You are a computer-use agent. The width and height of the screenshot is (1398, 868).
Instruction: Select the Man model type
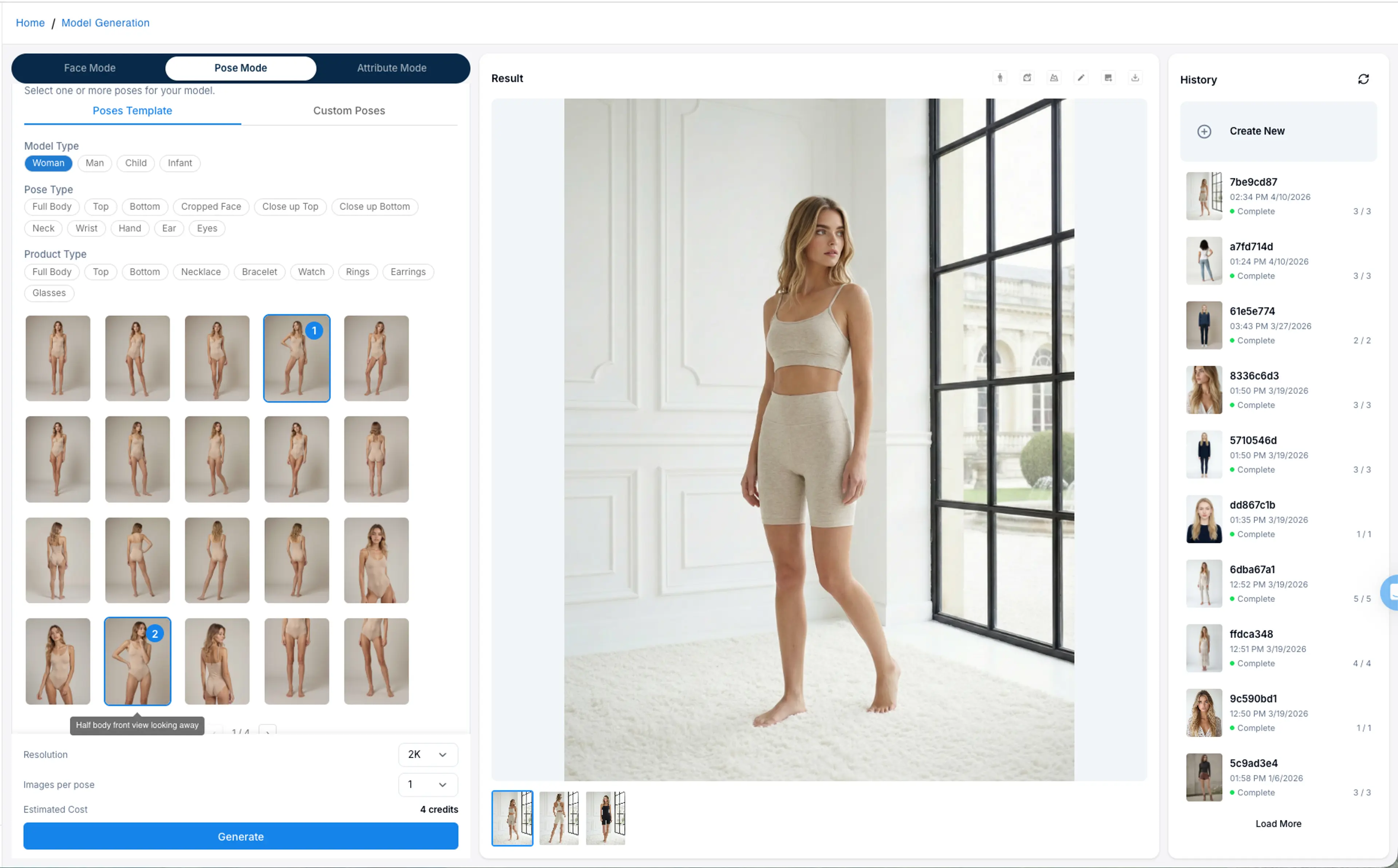tap(94, 163)
